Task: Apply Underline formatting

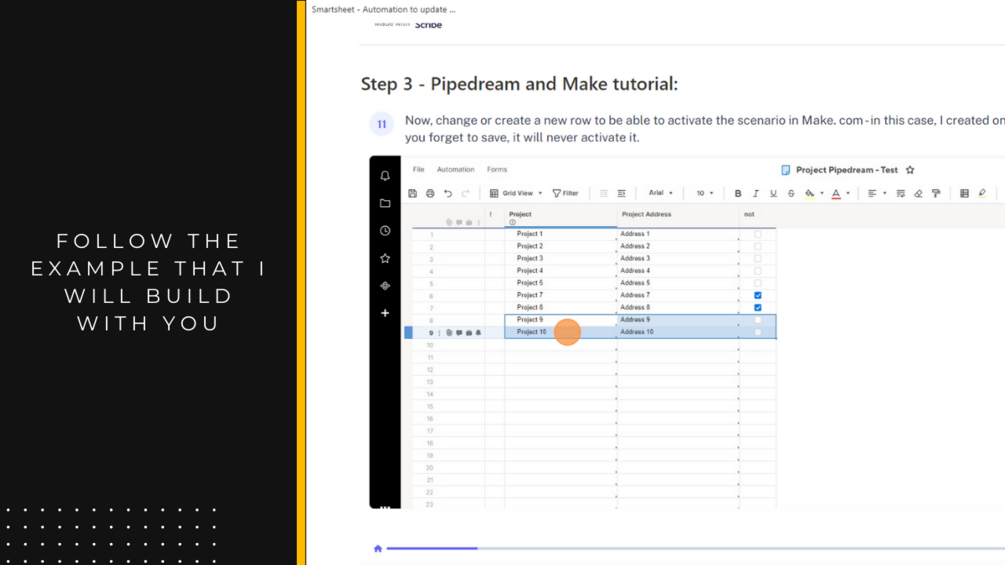Action: [773, 193]
